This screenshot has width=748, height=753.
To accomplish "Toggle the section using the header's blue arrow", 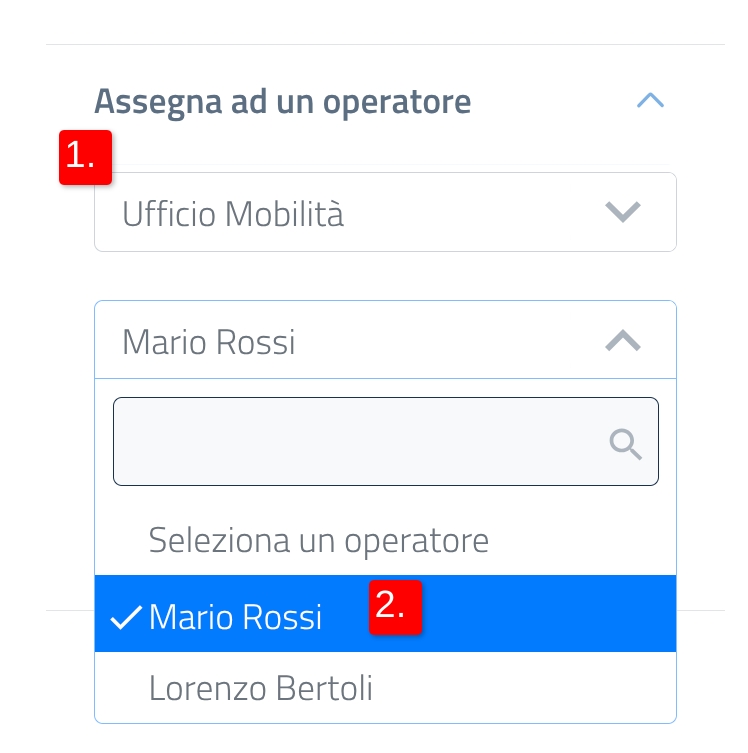I will click(x=650, y=100).
